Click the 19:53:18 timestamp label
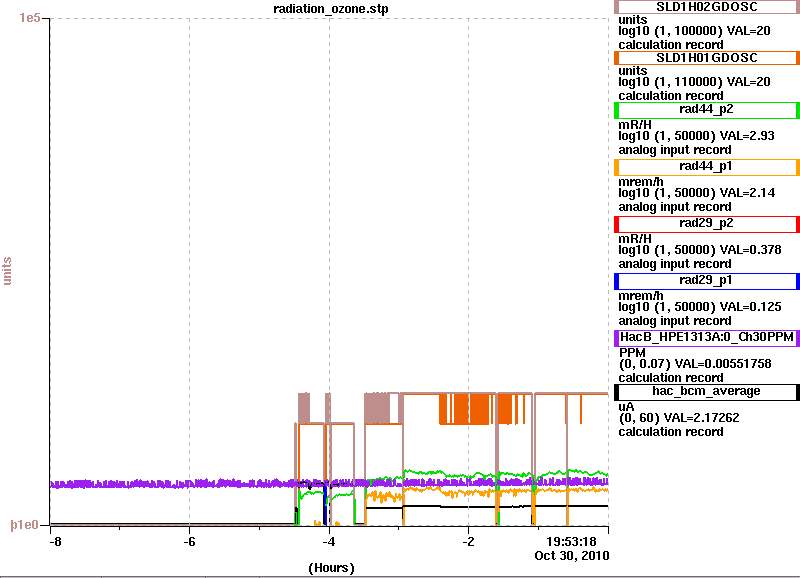This screenshot has height=578, width=800. 571,542
